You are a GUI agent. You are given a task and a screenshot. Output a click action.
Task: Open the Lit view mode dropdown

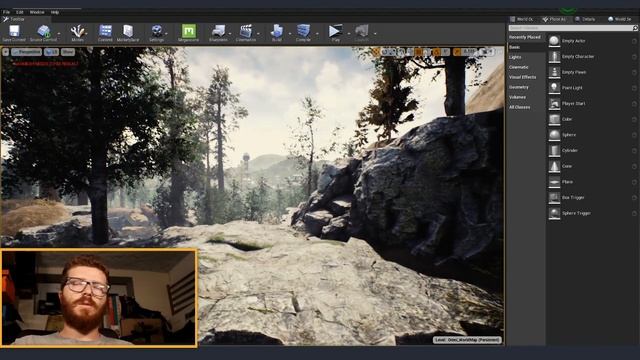51,52
